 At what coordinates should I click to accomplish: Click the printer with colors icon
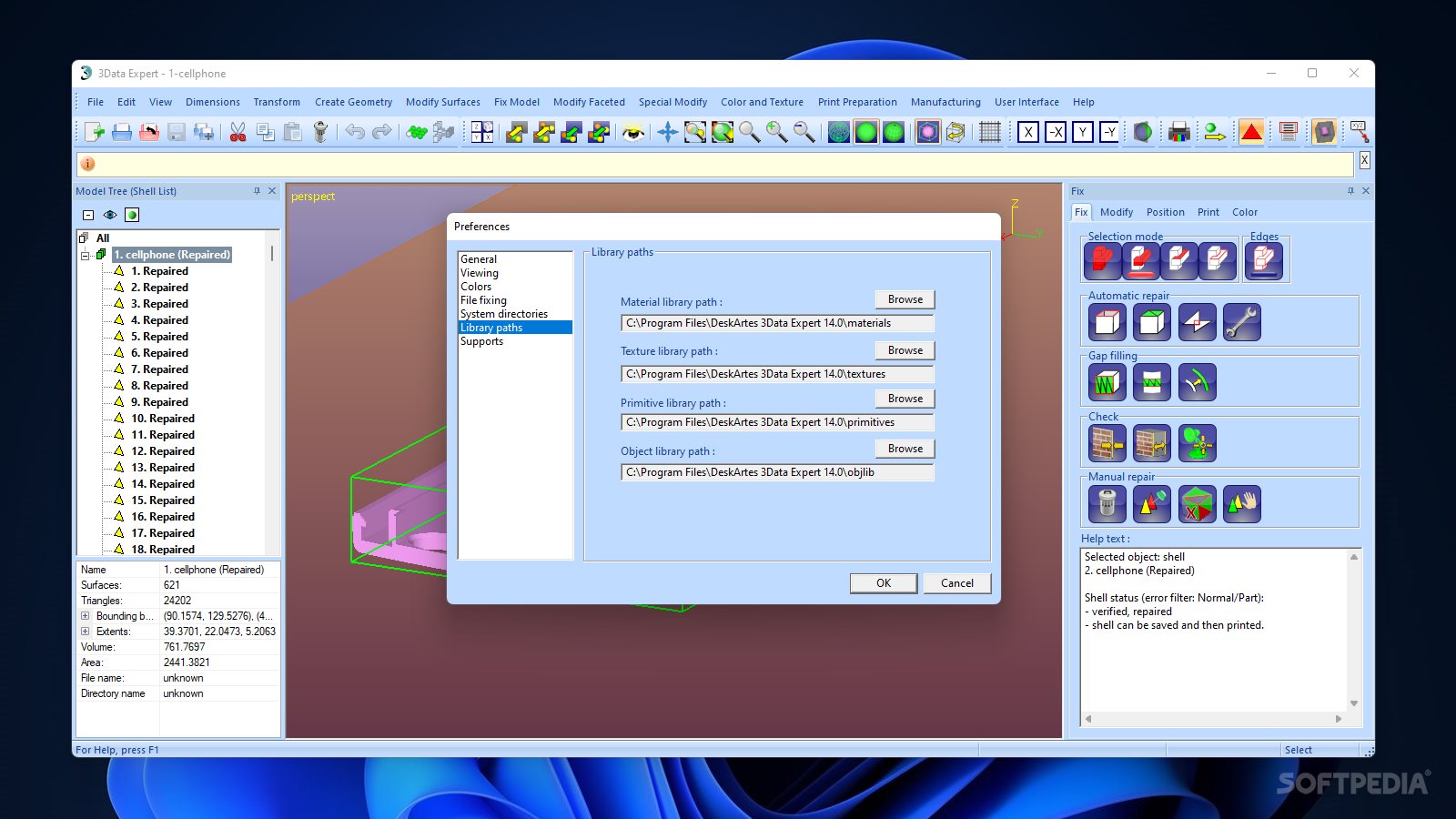[1179, 132]
